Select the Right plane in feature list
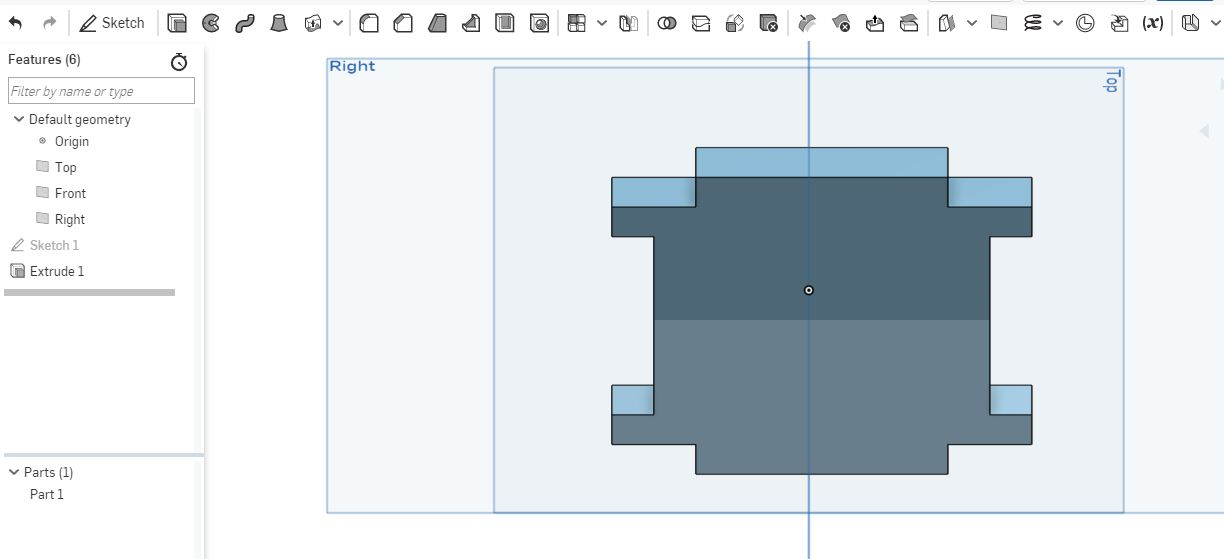The image size is (1224, 559). click(69, 219)
